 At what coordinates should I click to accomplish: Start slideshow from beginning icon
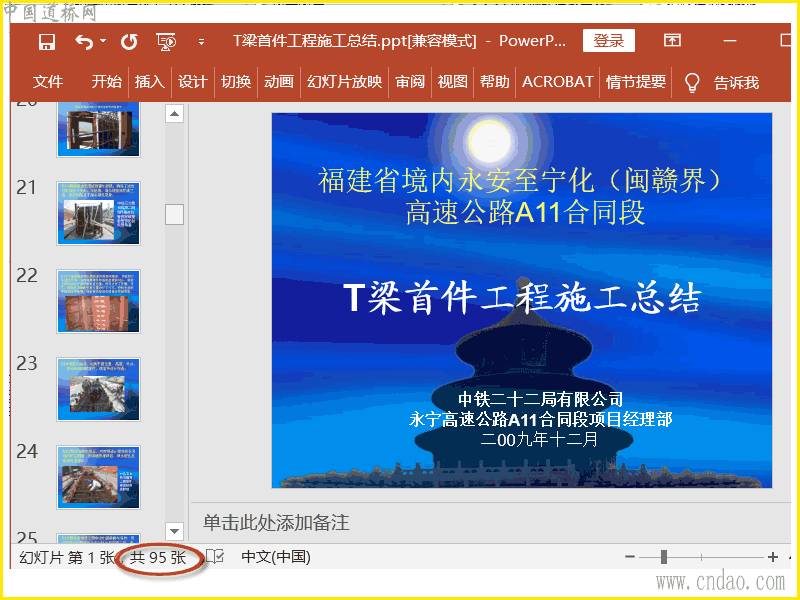click(x=166, y=42)
